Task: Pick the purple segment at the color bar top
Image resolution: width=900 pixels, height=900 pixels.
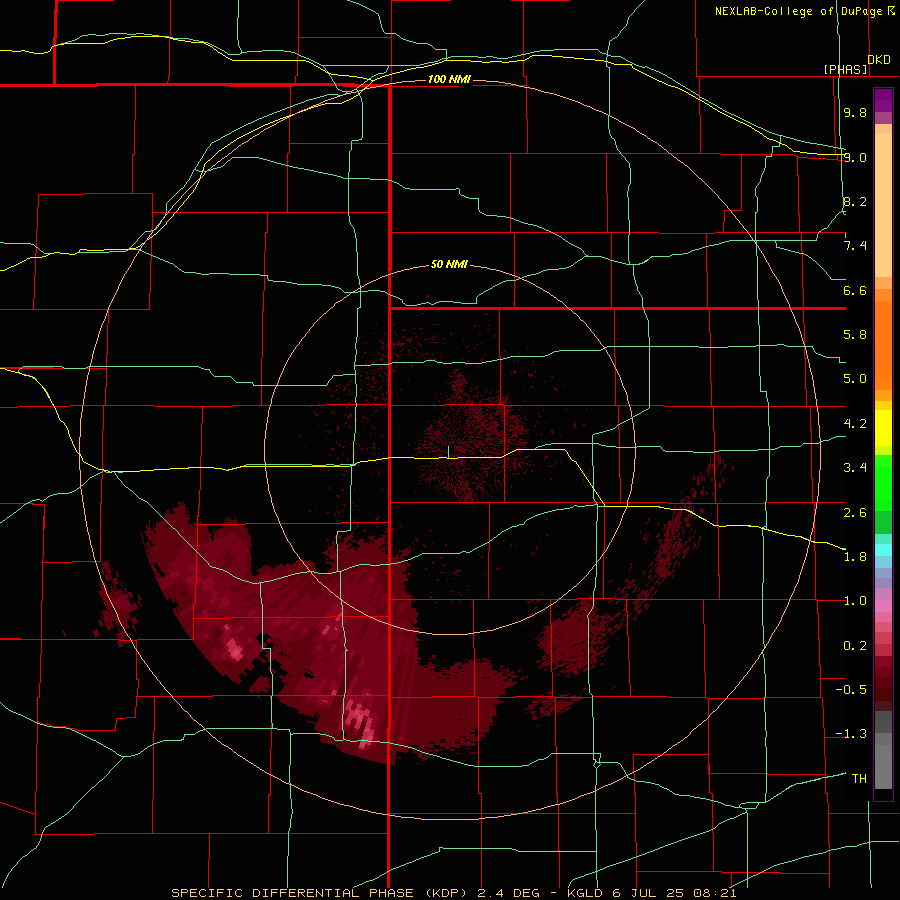Action: 883,100
